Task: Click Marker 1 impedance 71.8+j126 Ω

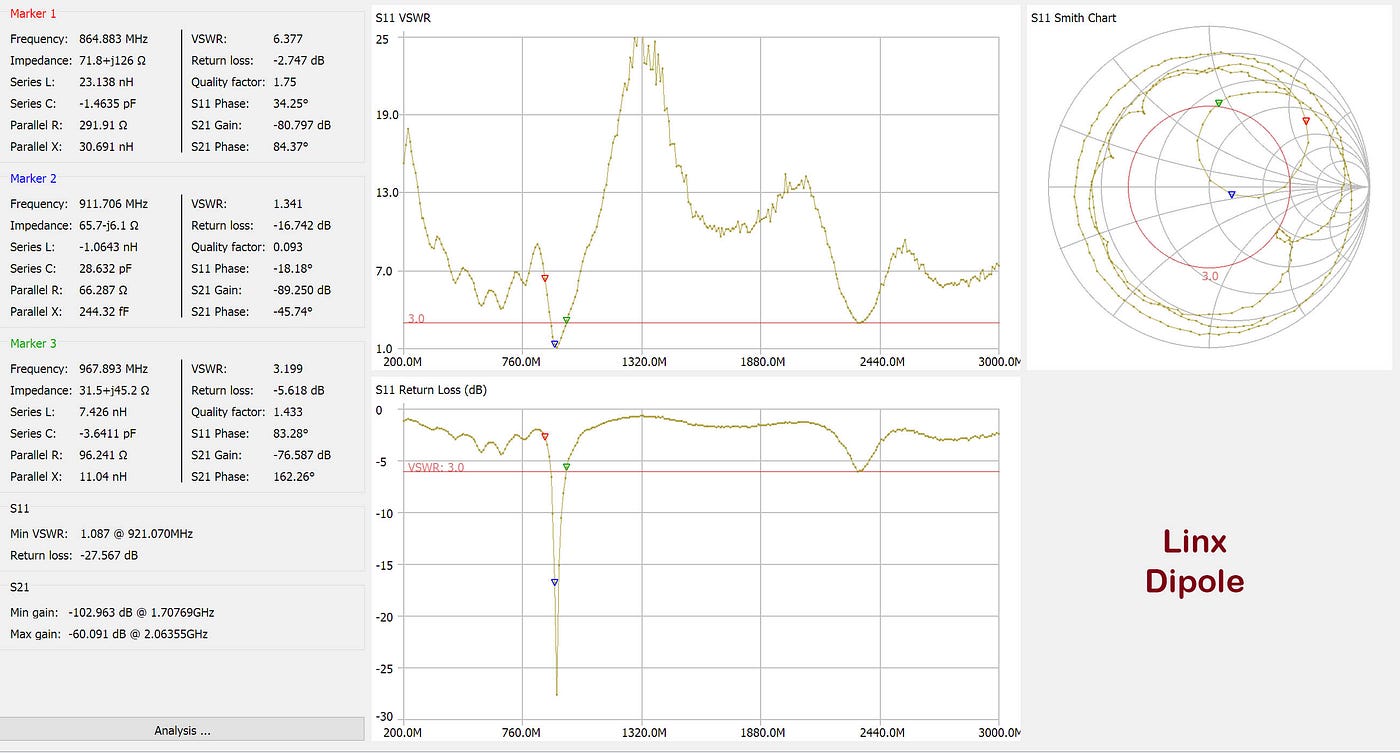Action: 113,60
